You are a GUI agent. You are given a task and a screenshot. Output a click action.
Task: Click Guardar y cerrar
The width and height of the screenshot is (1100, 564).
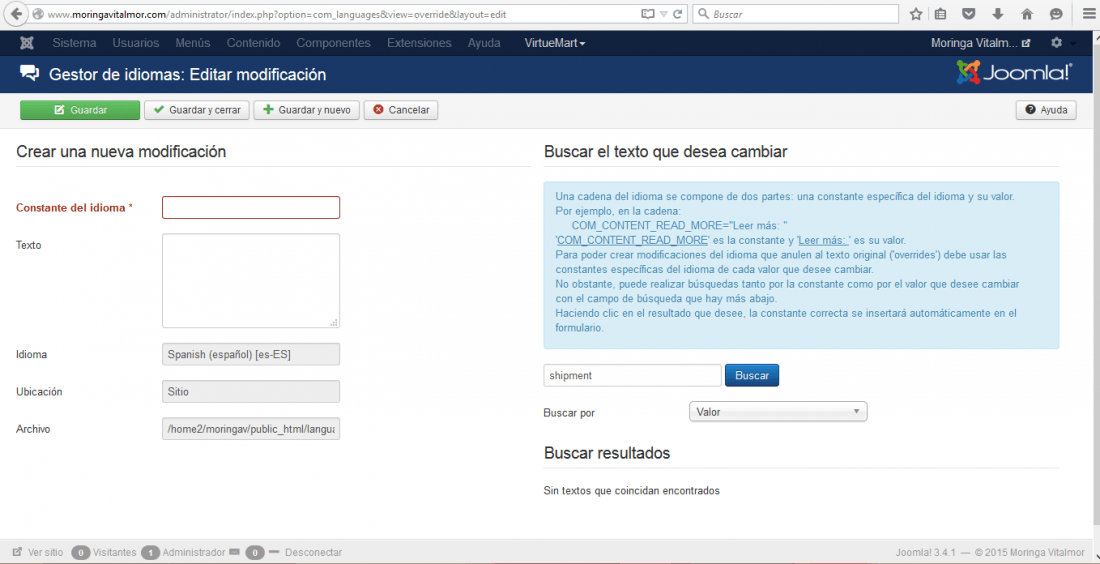[197, 110]
